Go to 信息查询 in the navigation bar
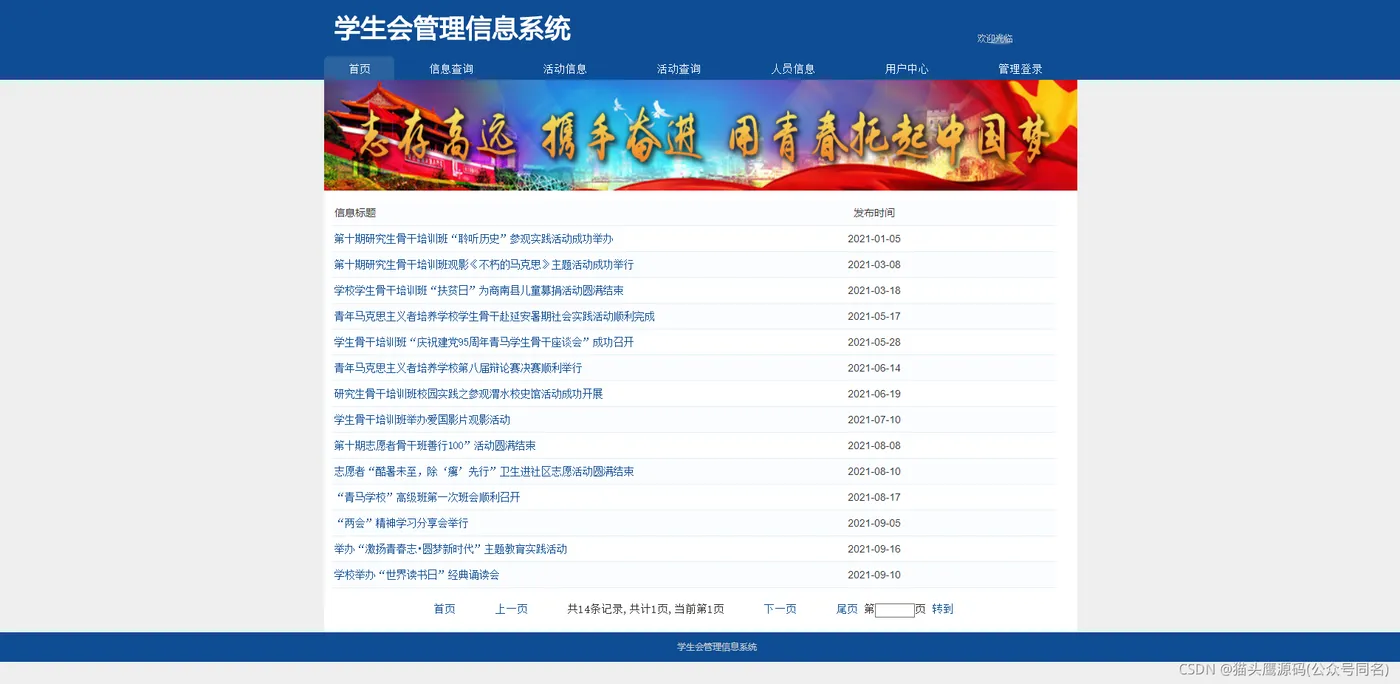This screenshot has width=1400, height=684. tap(451, 69)
